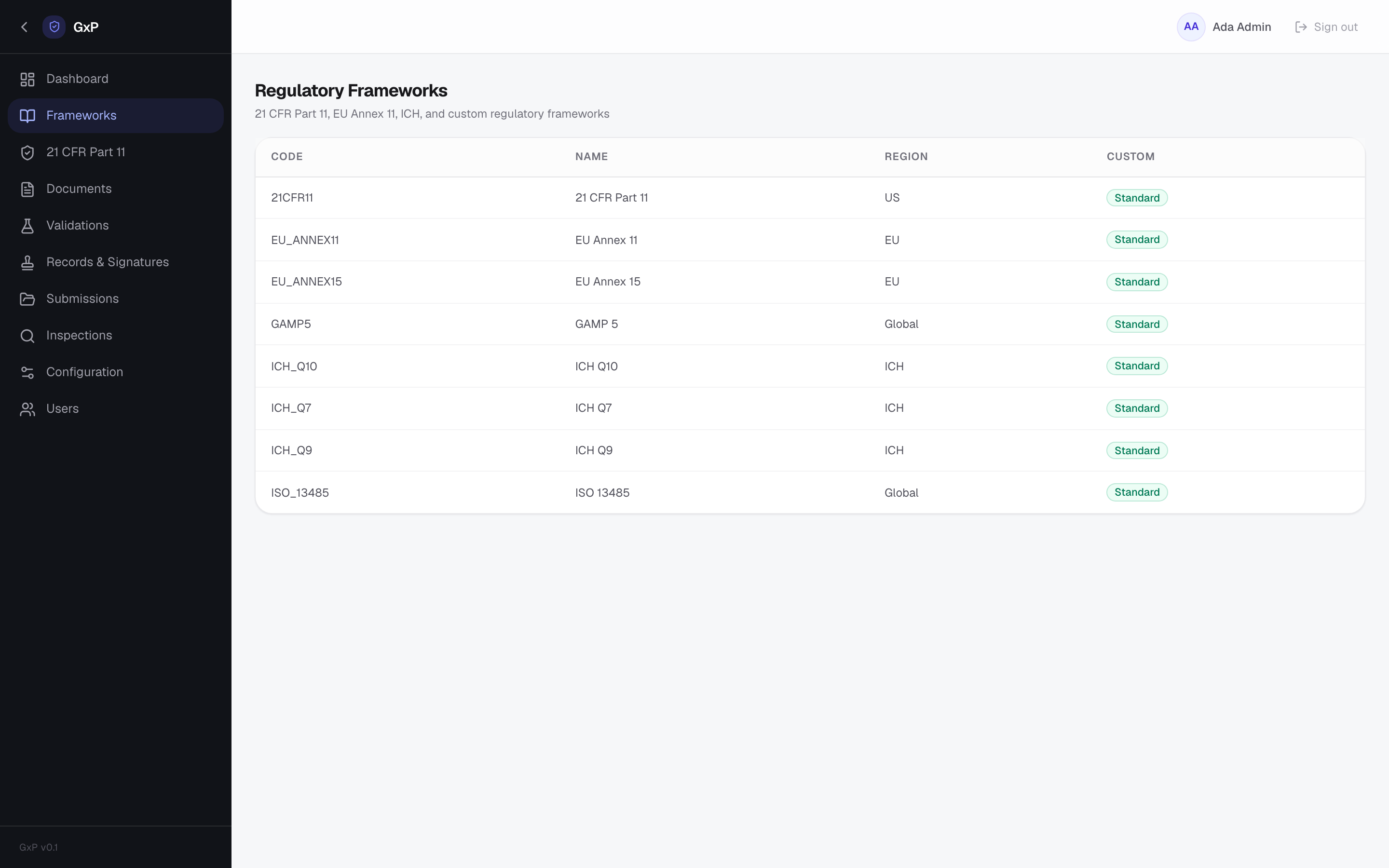
Task: Click the ICH Q9 name cell
Action: (594, 451)
